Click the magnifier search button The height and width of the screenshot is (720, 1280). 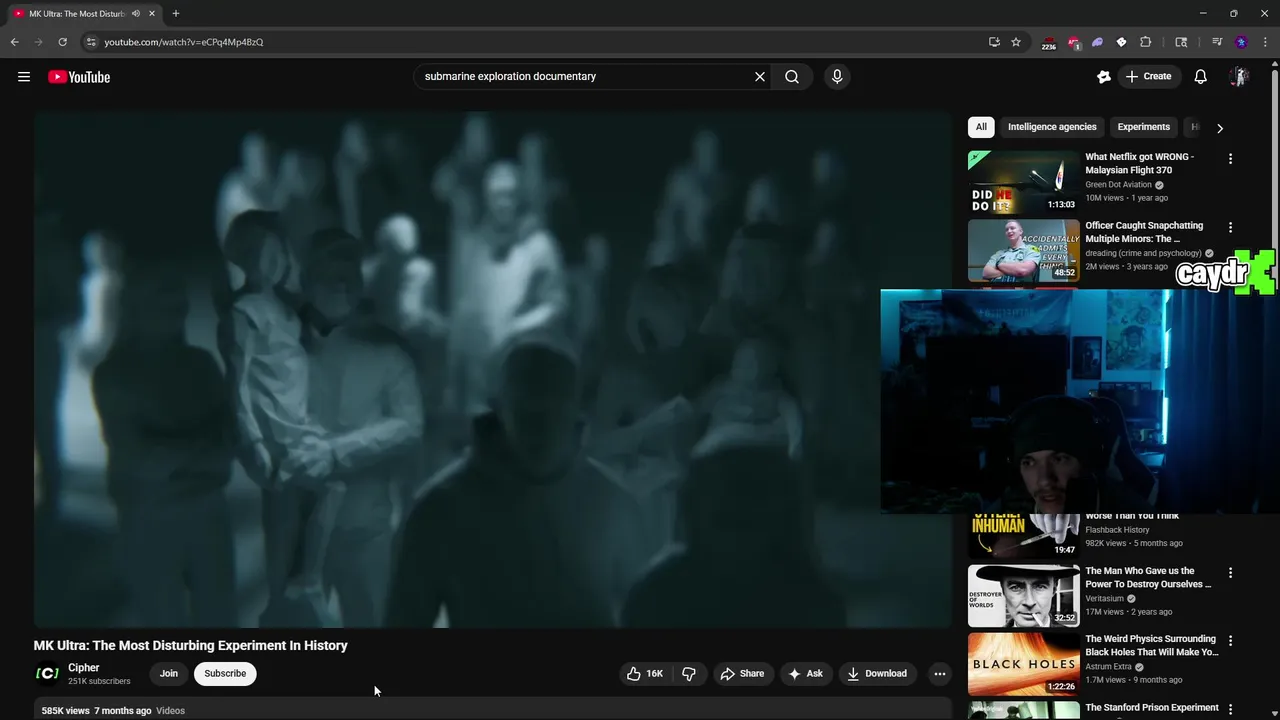tap(792, 76)
